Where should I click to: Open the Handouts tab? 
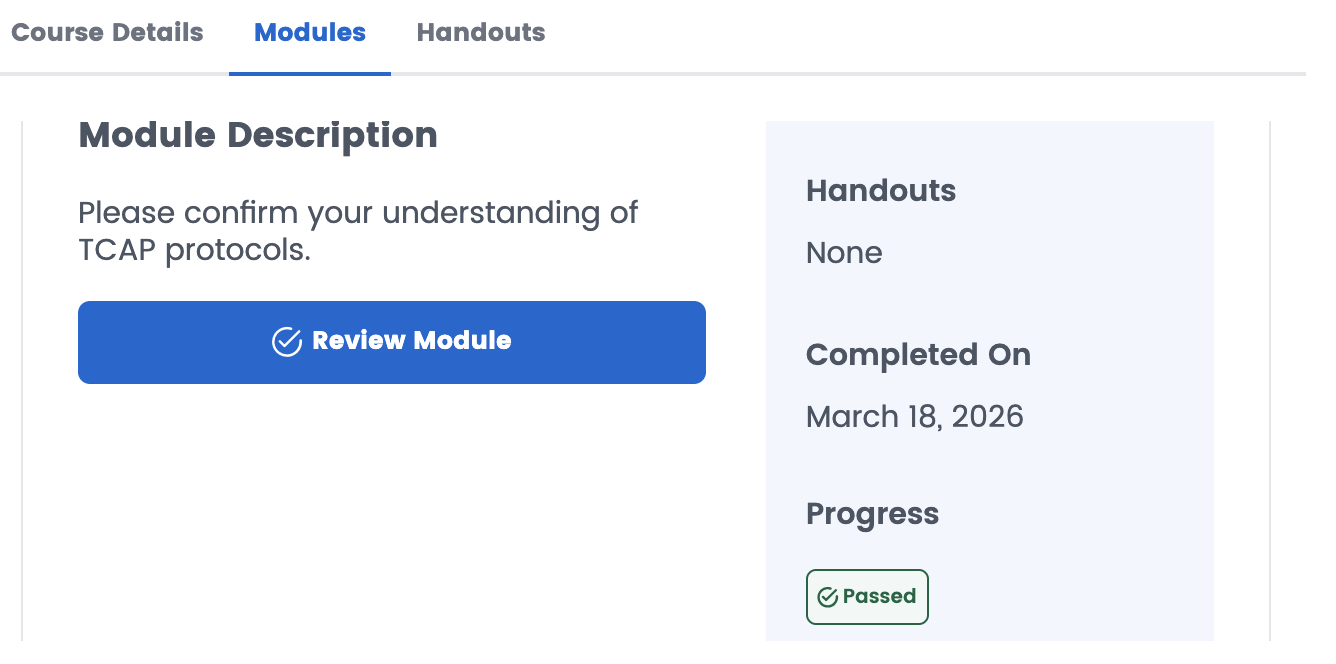point(481,33)
